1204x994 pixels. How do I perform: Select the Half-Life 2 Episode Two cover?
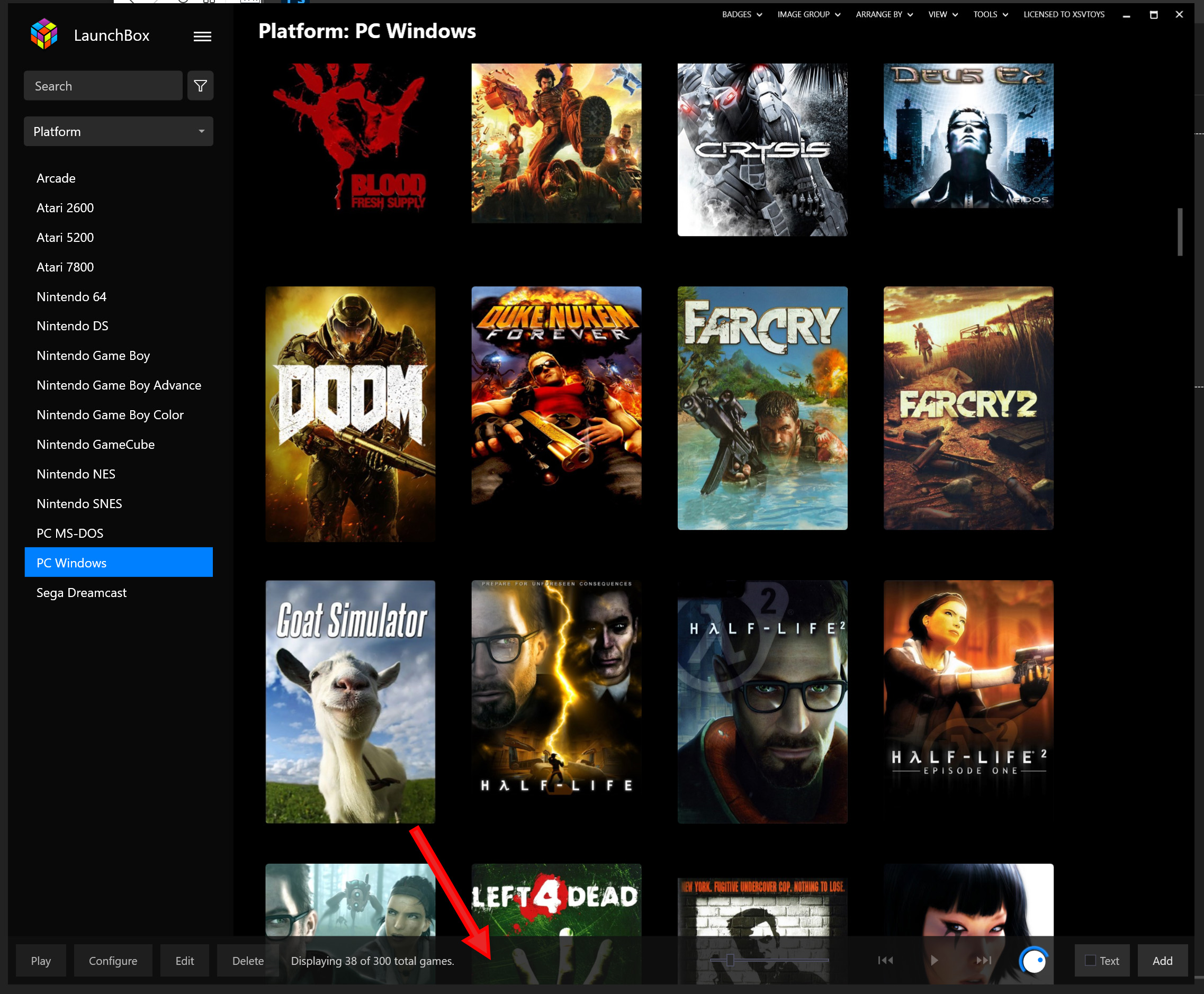click(x=350, y=900)
